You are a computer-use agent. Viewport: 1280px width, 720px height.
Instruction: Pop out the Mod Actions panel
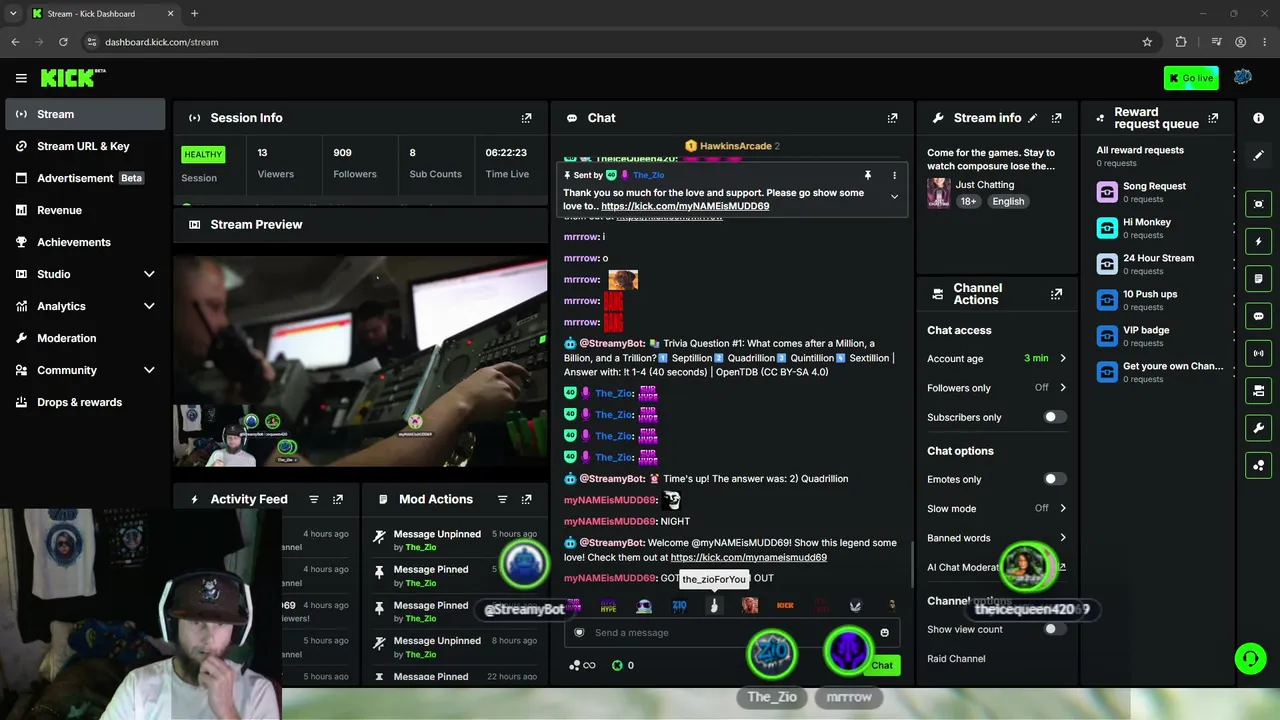click(x=527, y=499)
